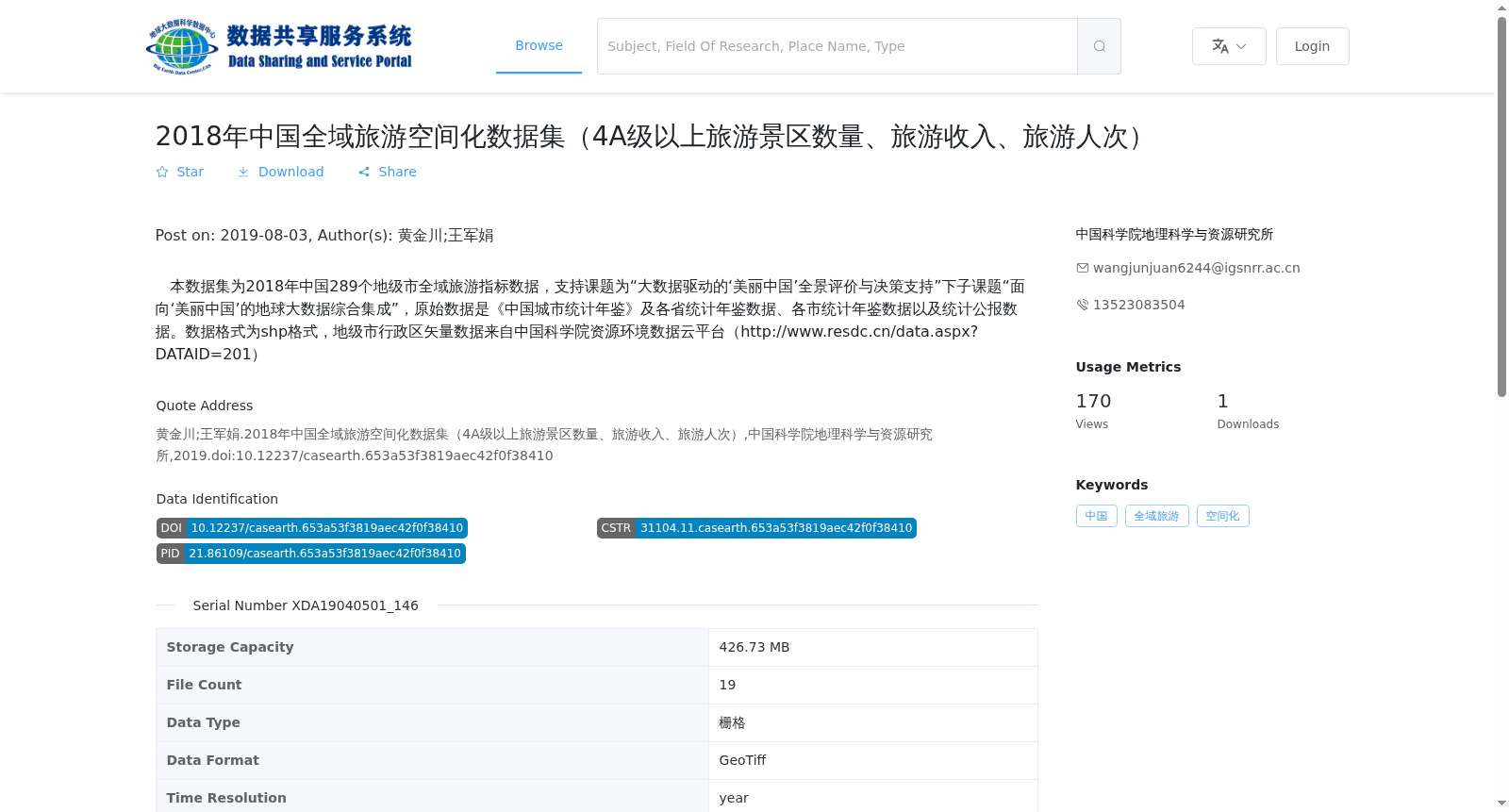1509x812 pixels.
Task: Click the GeoTiff data format value
Action: [742, 760]
